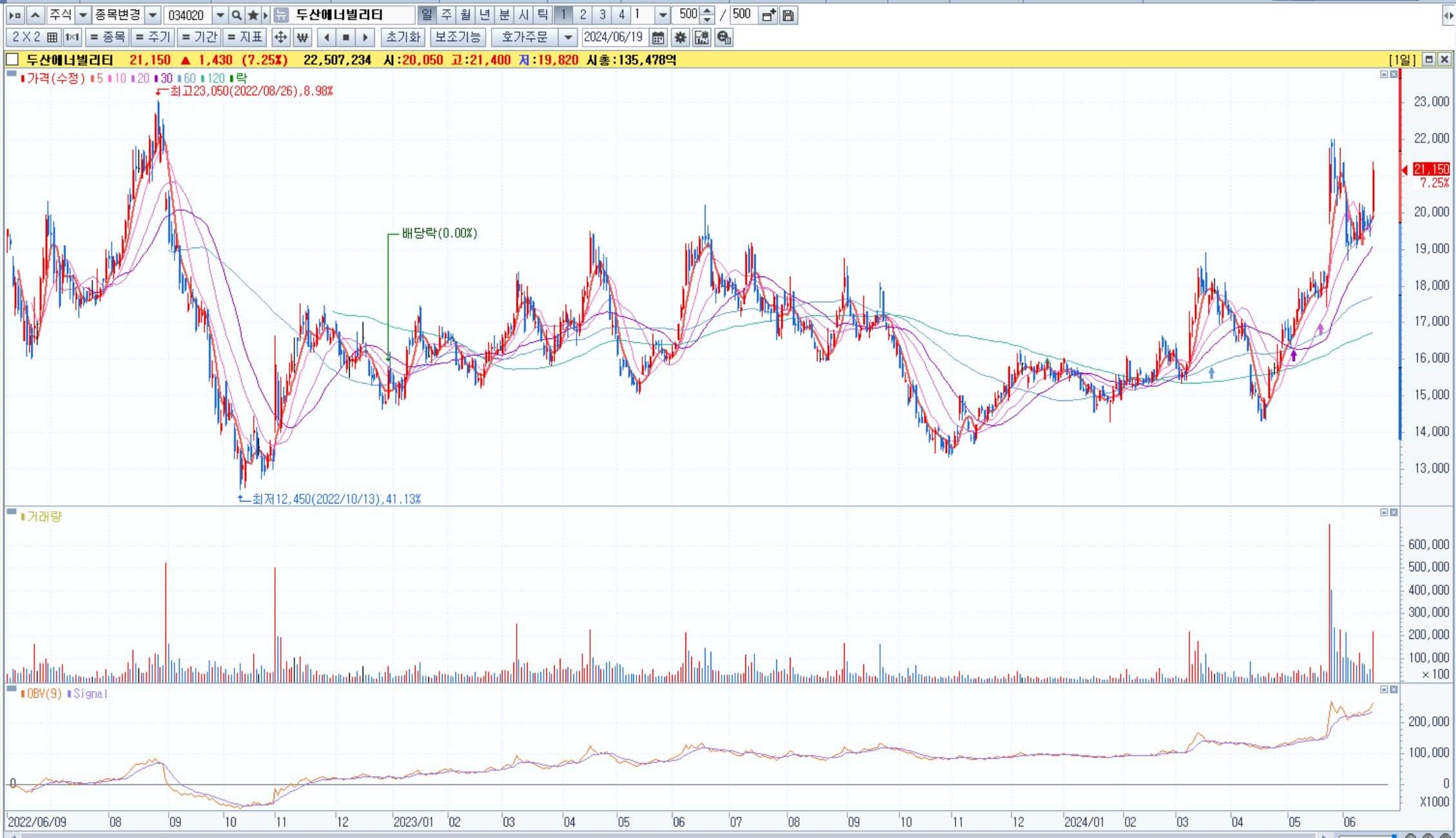Image resolution: width=1456 pixels, height=838 pixels.
Task: Click the 1x1 single chart layout icon
Action: [x=72, y=37]
